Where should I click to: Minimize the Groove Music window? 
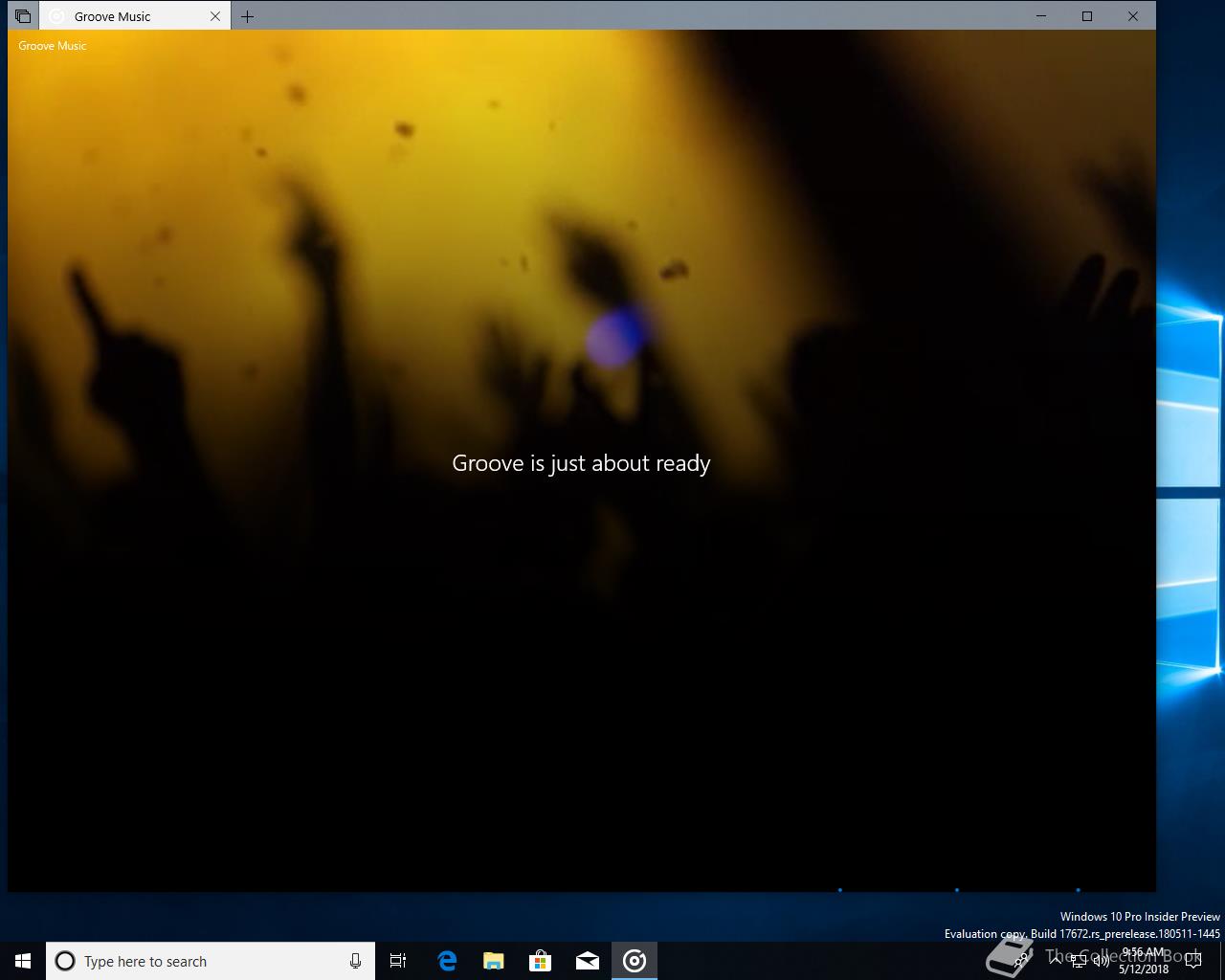pyautogui.click(x=1041, y=16)
